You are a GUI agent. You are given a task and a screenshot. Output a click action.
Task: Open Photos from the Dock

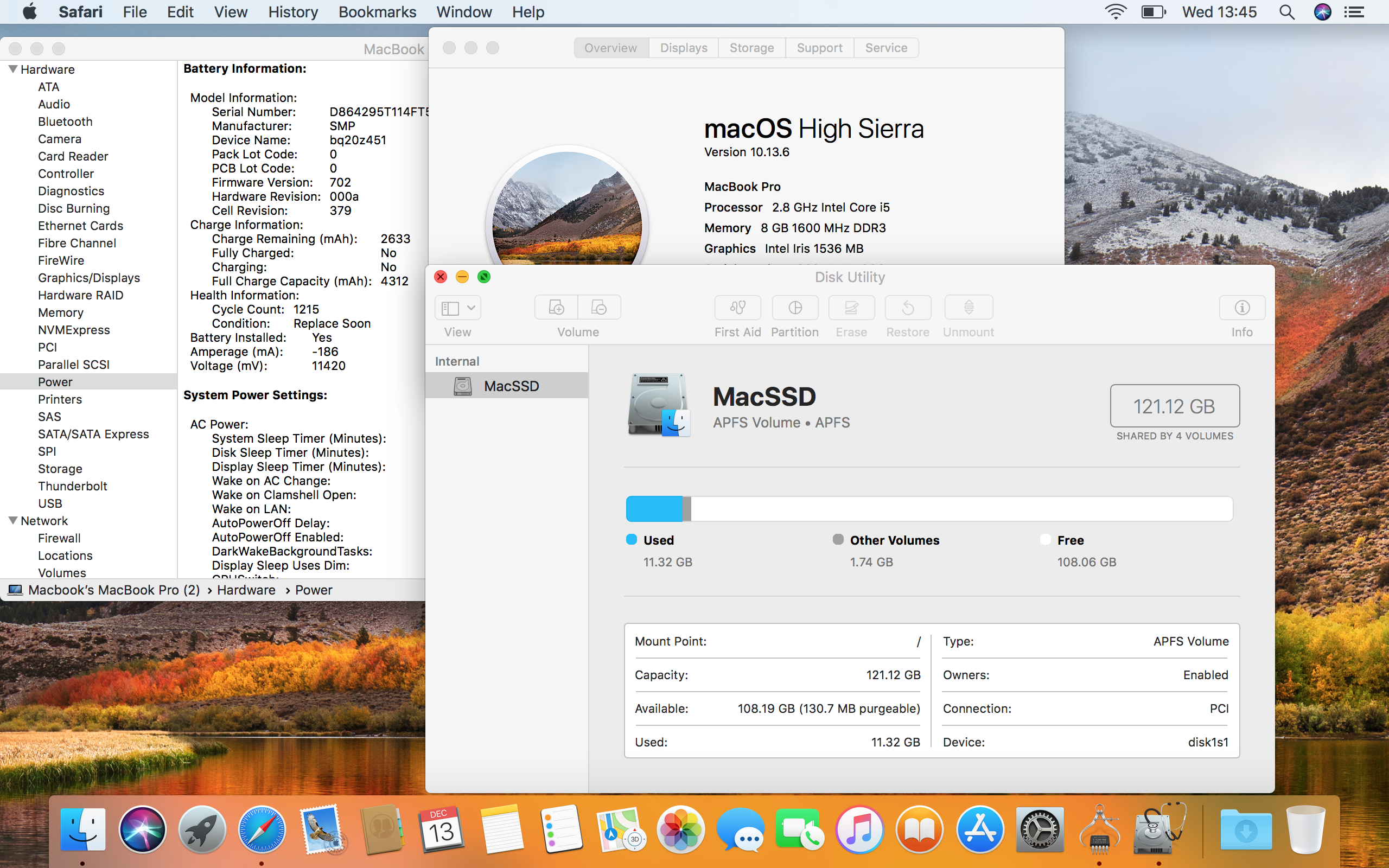[681, 829]
